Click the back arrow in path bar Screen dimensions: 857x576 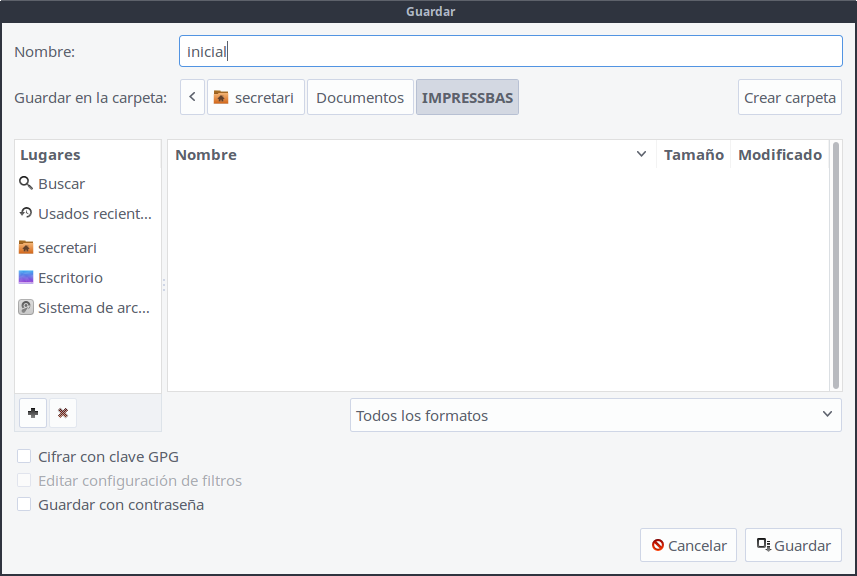[193, 98]
